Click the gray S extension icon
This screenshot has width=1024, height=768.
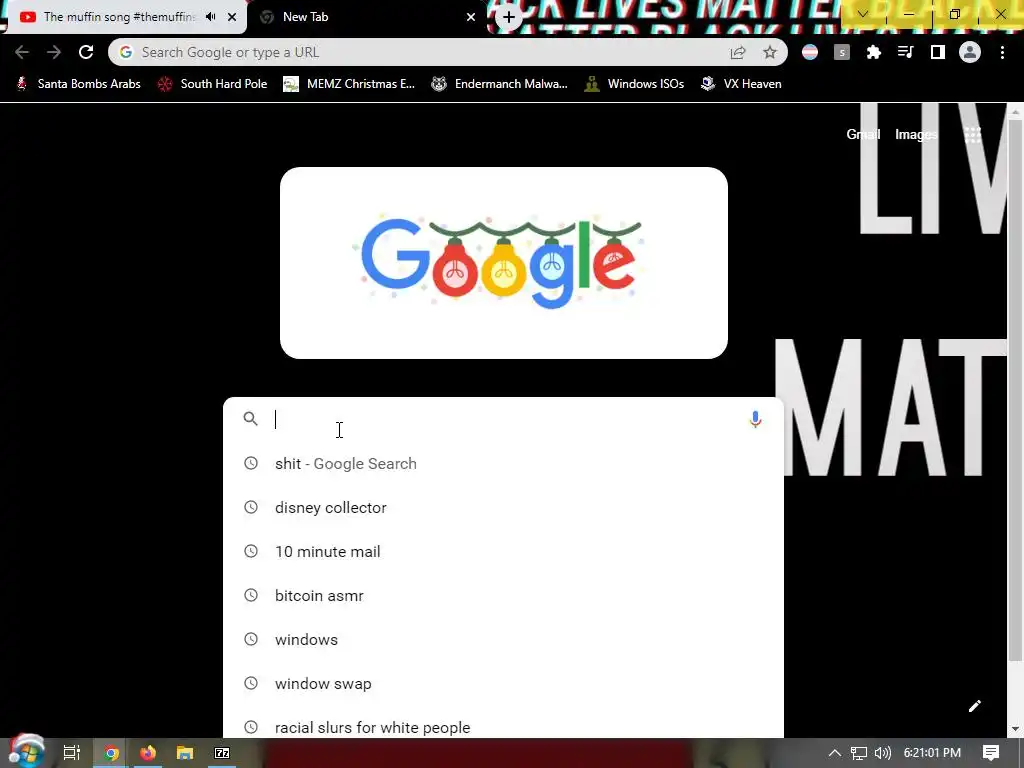[842, 52]
